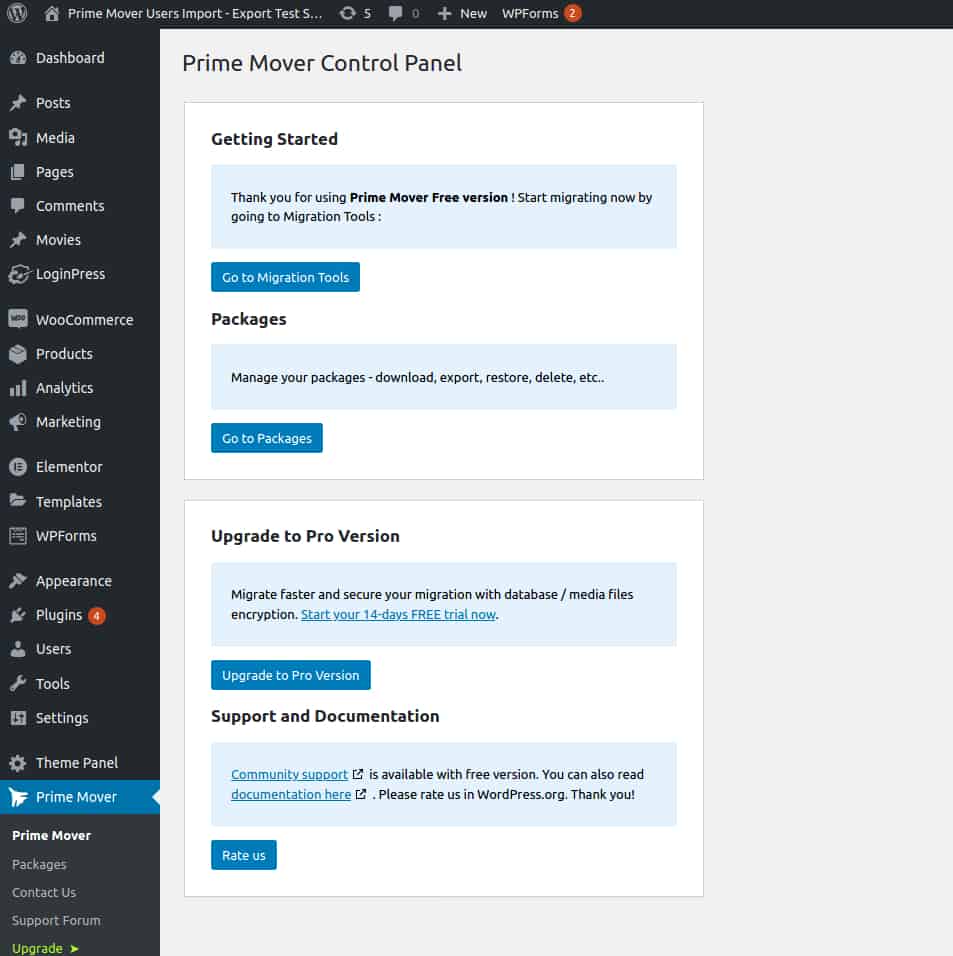Click the Appearance paintbrush icon
The height and width of the screenshot is (956, 953).
click(18, 581)
